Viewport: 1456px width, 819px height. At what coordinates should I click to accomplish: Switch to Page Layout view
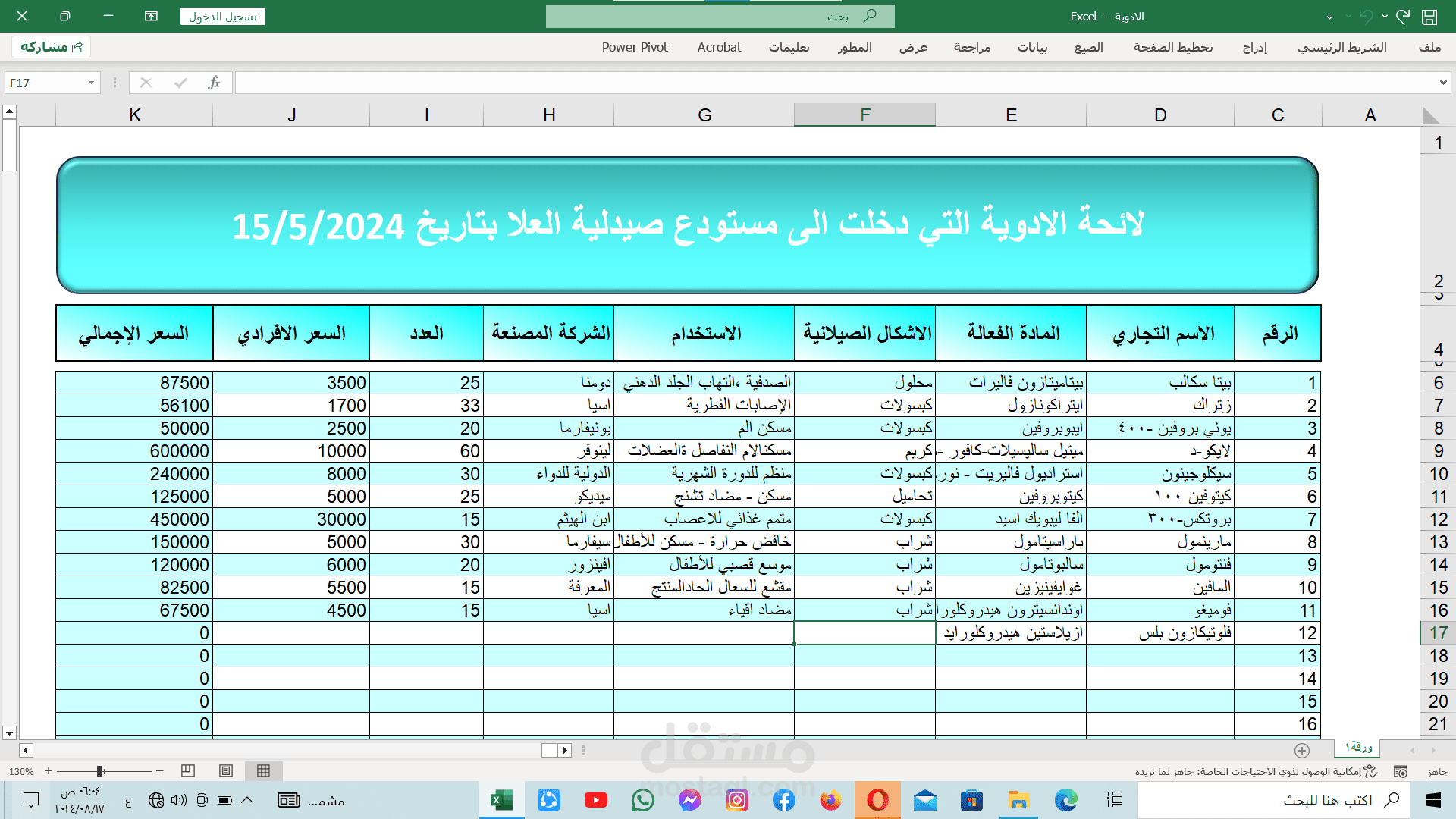[x=226, y=771]
